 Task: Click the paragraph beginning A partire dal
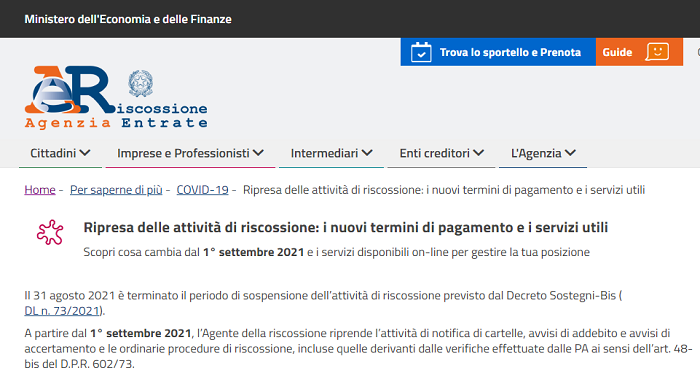(358, 348)
